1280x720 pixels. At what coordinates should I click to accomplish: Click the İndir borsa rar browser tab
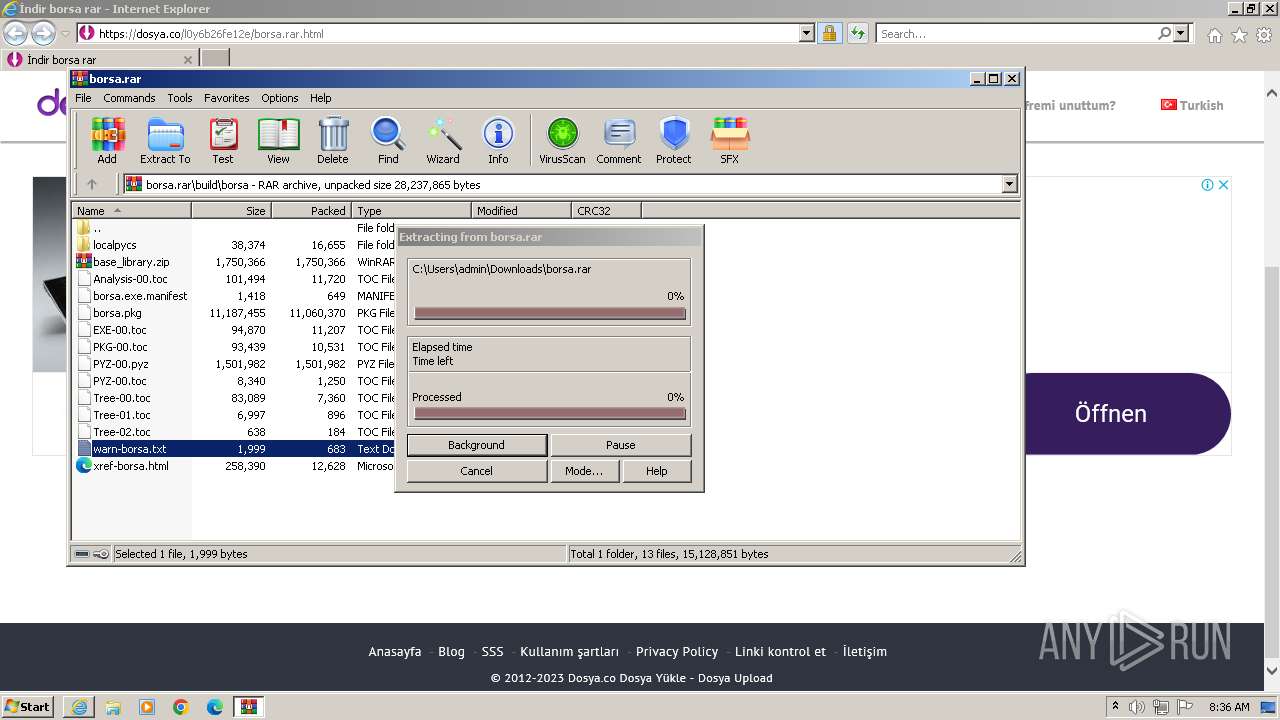100,59
